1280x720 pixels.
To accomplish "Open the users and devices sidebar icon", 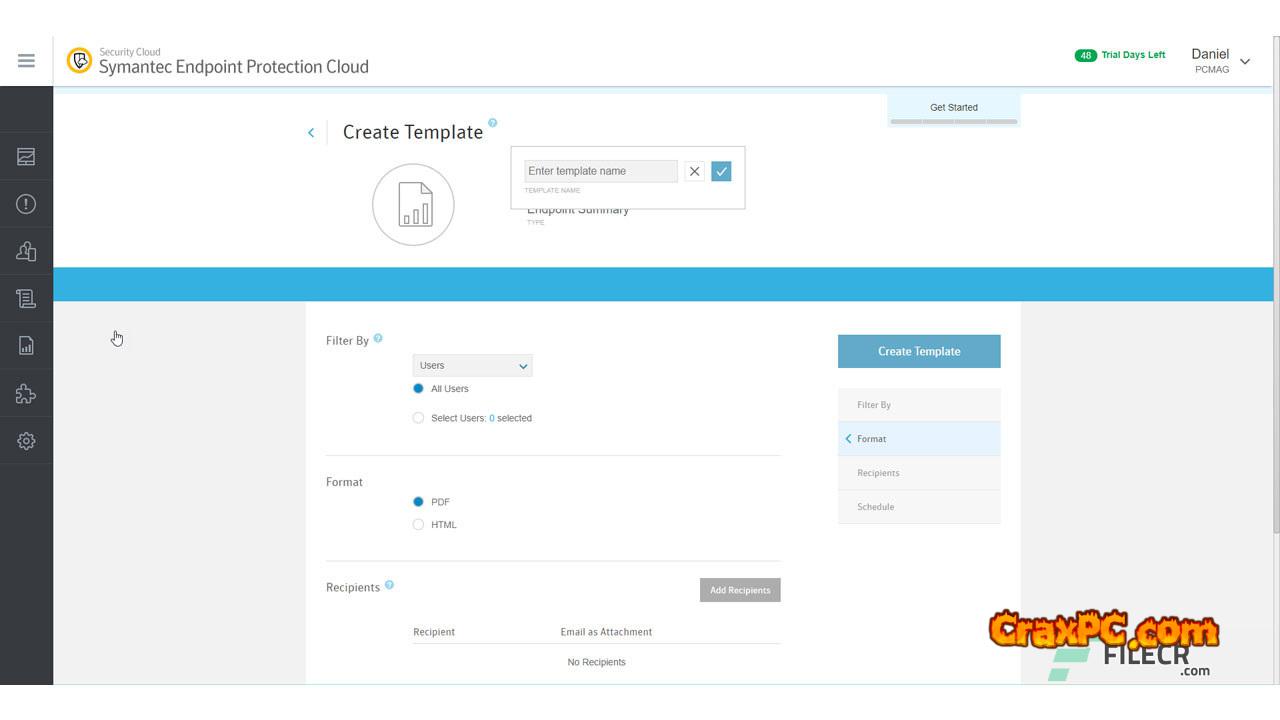I will (x=26, y=251).
